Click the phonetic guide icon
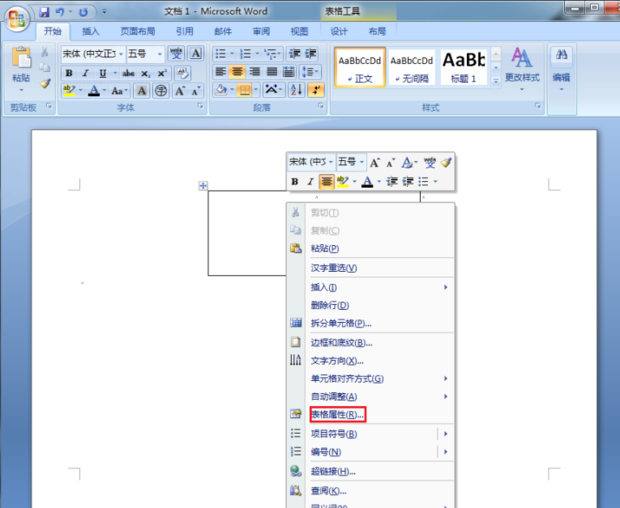 (x=176, y=53)
